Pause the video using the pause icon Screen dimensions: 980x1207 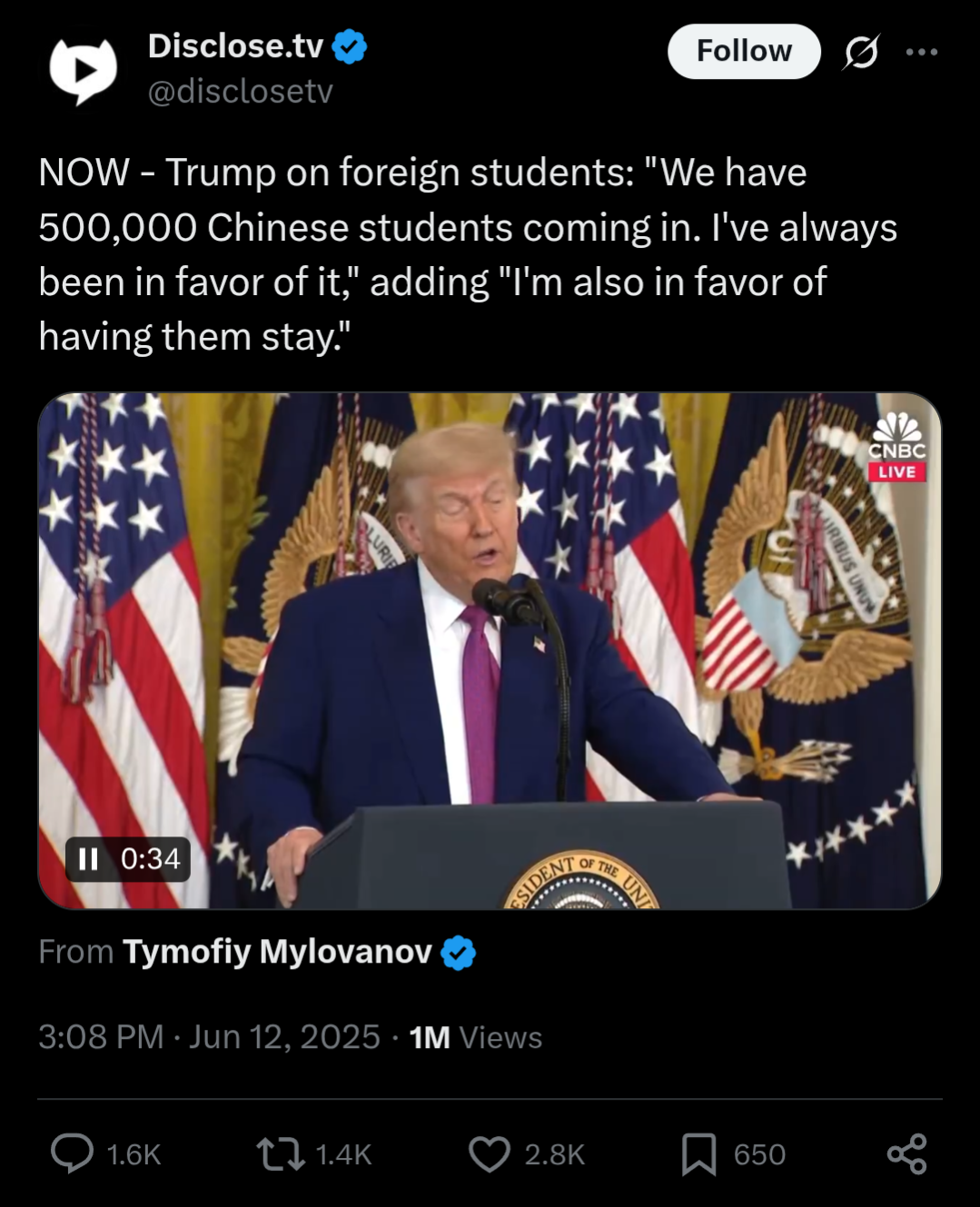[88, 859]
